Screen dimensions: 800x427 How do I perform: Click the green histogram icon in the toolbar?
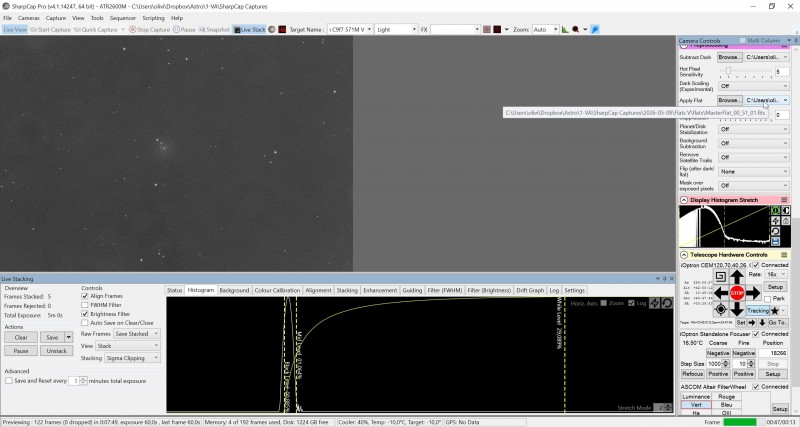point(565,30)
